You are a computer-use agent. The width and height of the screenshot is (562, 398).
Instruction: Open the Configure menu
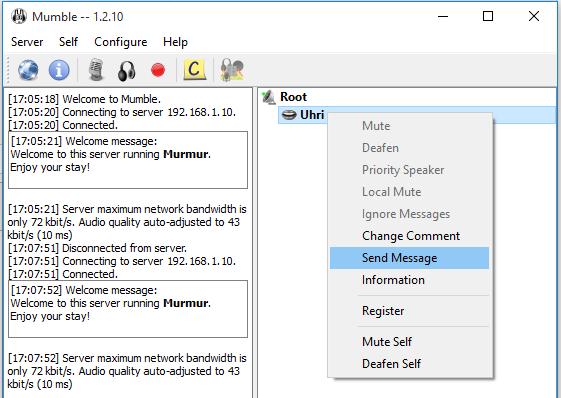pyautogui.click(x=121, y=42)
